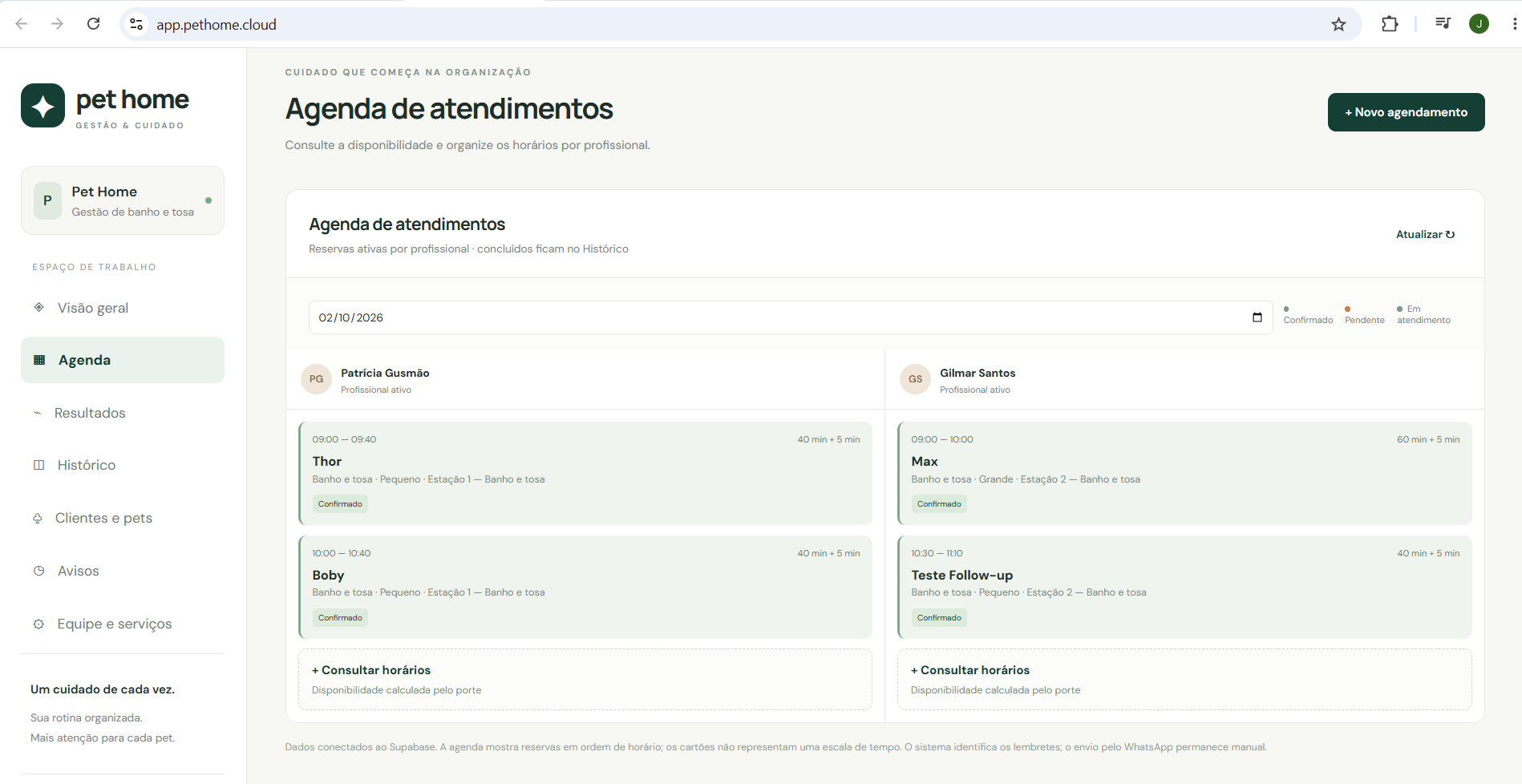Reload the page in the browser
The width and height of the screenshot is (1522, 784).
[x=94, y=24]
